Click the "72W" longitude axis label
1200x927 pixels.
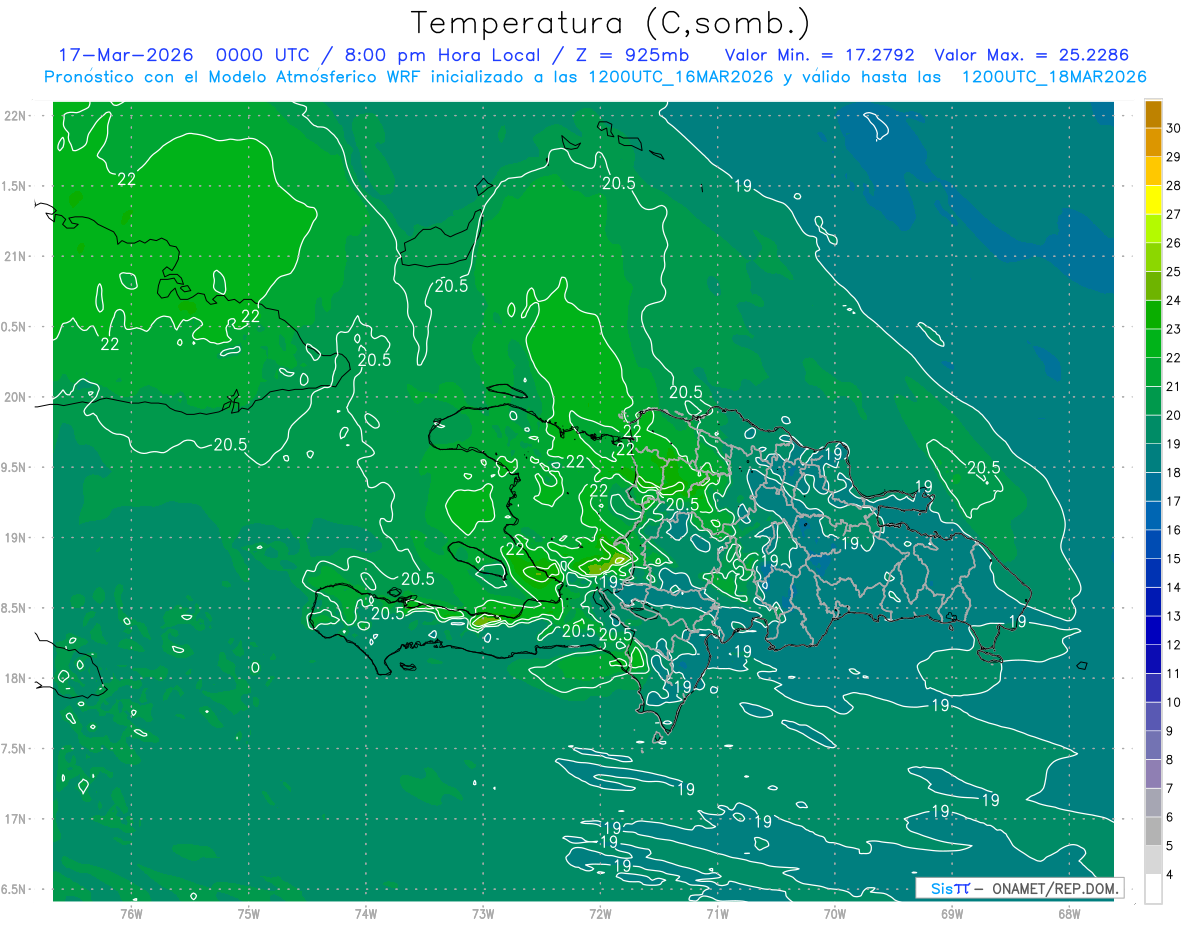600,913
